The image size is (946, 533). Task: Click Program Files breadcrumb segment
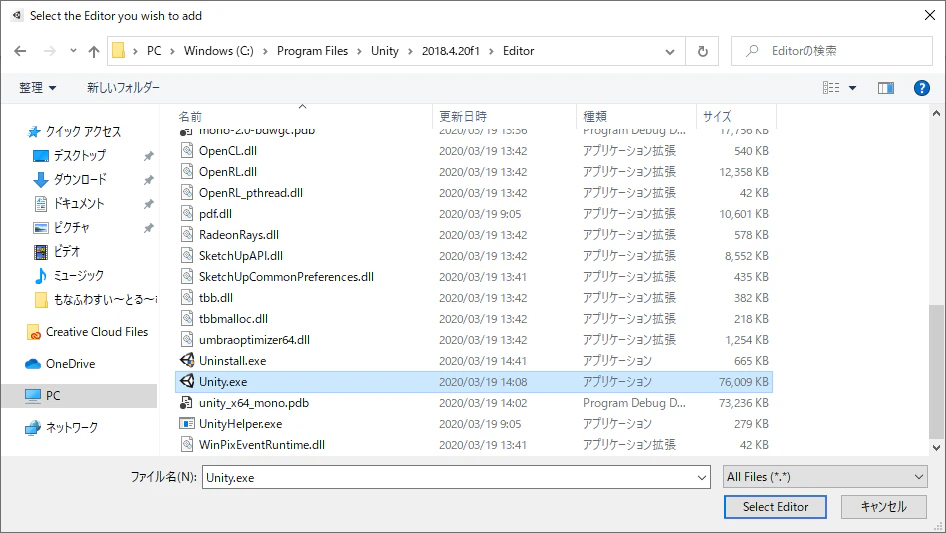(x=312, y=51)
